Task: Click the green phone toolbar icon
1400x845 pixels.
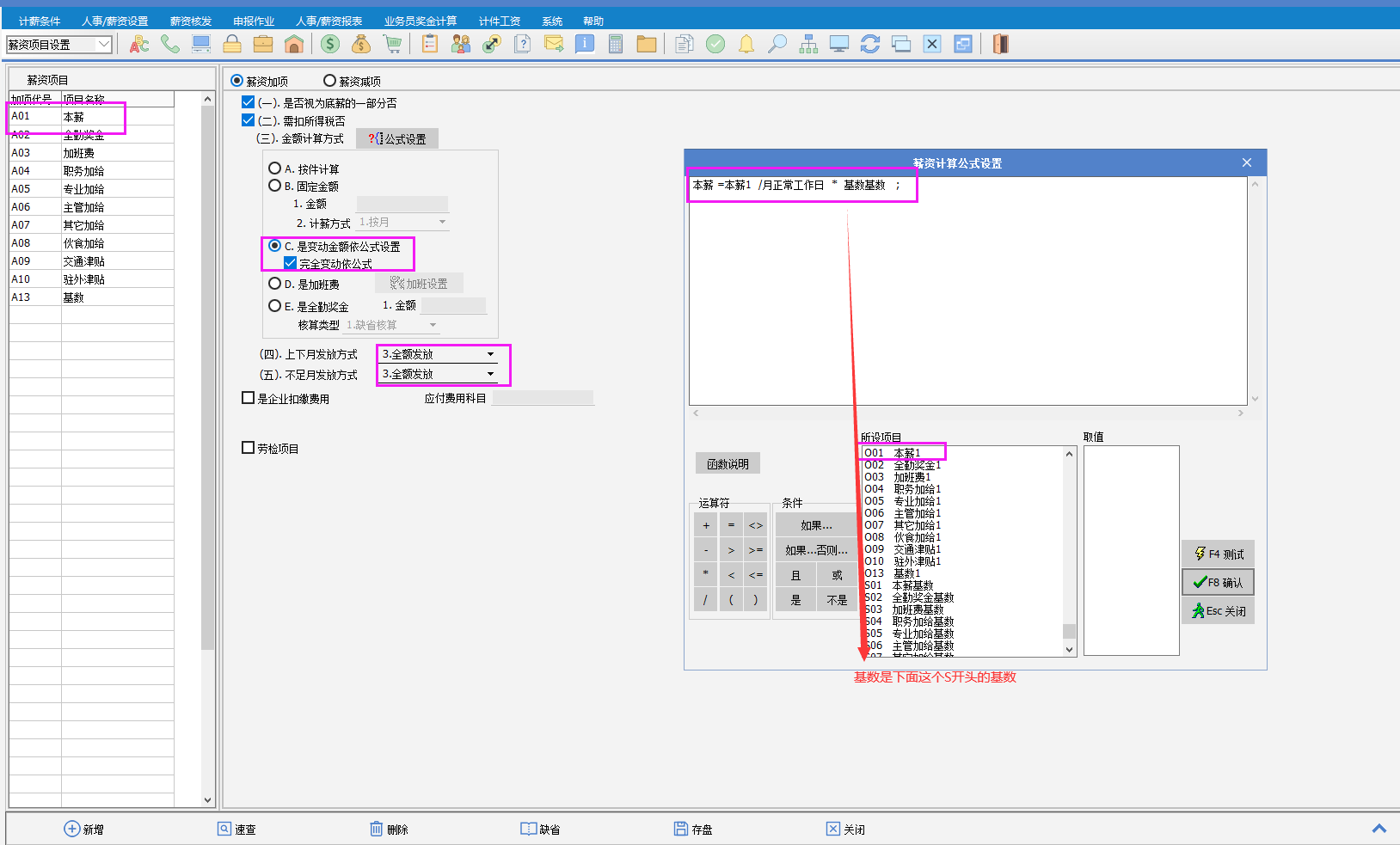Action: (170, 44)
